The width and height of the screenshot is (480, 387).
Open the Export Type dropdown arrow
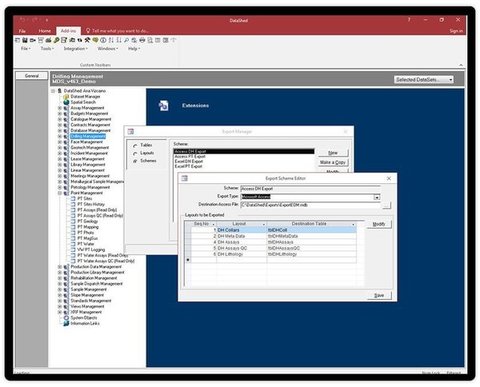[377, 197]
